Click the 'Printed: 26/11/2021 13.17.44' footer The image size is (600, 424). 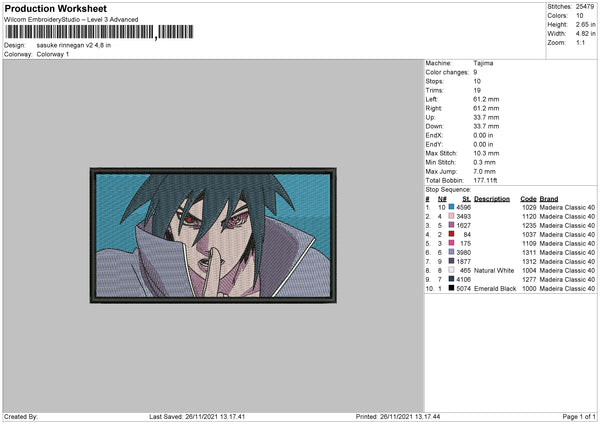click(398, 417)
